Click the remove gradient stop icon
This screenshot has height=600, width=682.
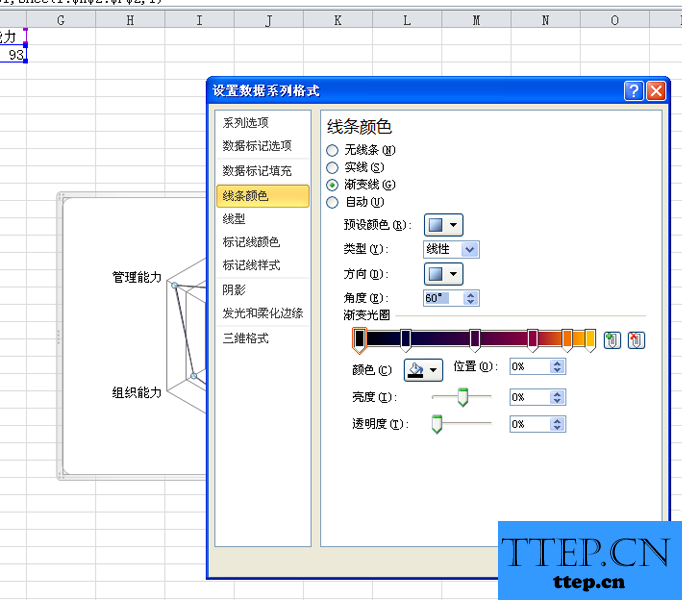(x=636, y=340)
